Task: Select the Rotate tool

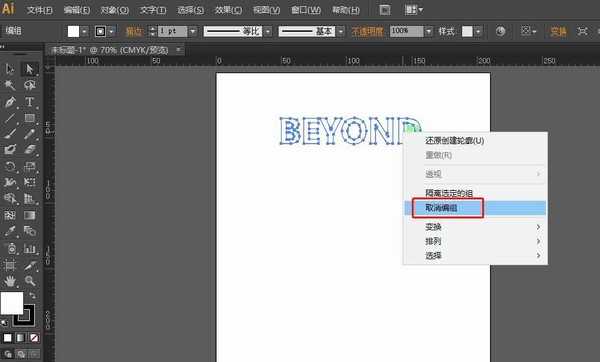Action: [x=10, y=166]
